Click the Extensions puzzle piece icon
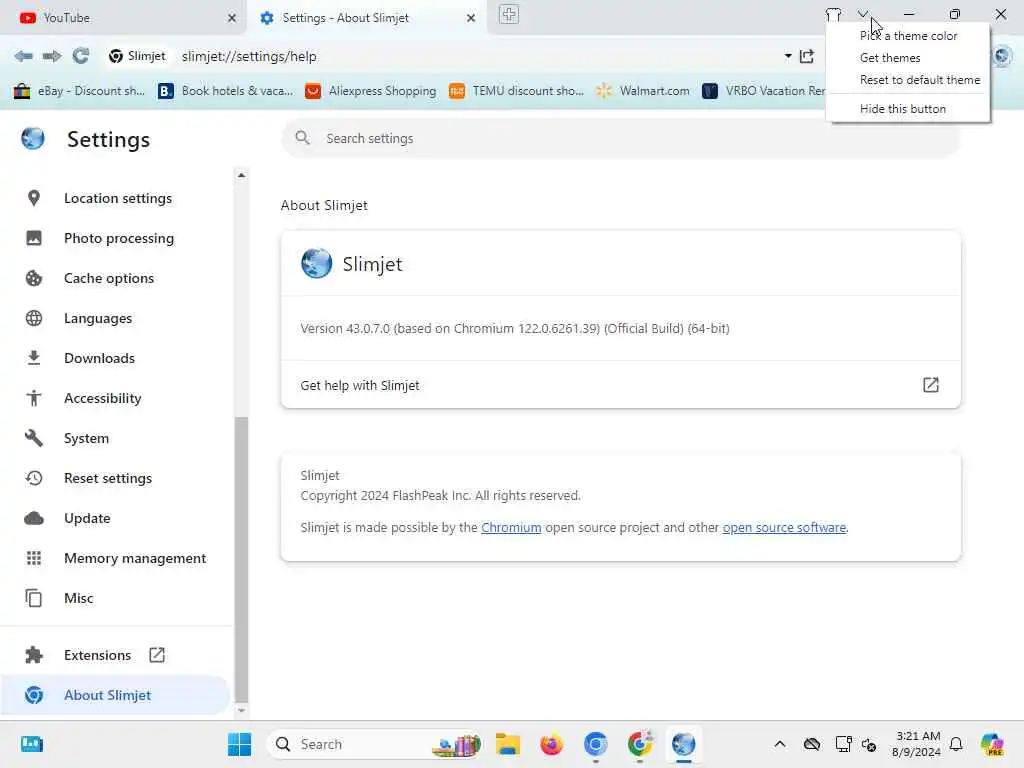Viewport: 1024px width, 768px height. tap(34, 655)
